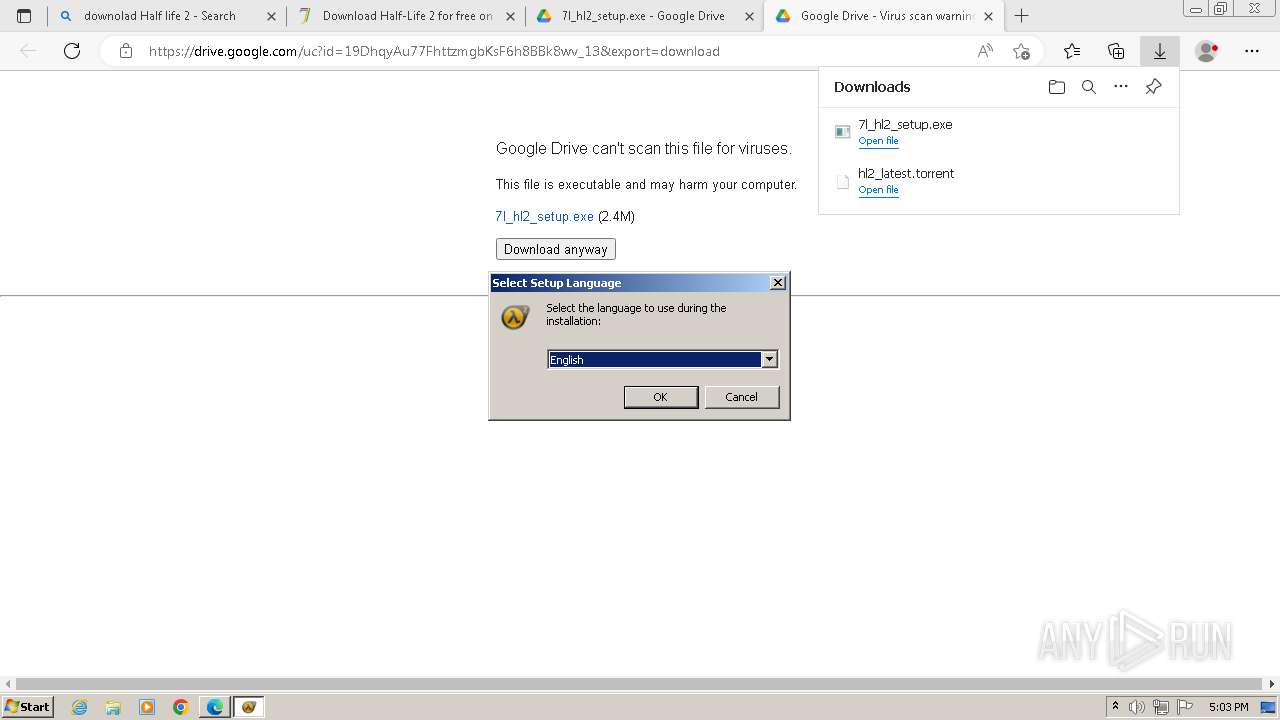Close the 'Download Half-Life 2 for free' tab
Image resolution: width=1280 pixels, height=720 pixels.
tap(510, 16)
